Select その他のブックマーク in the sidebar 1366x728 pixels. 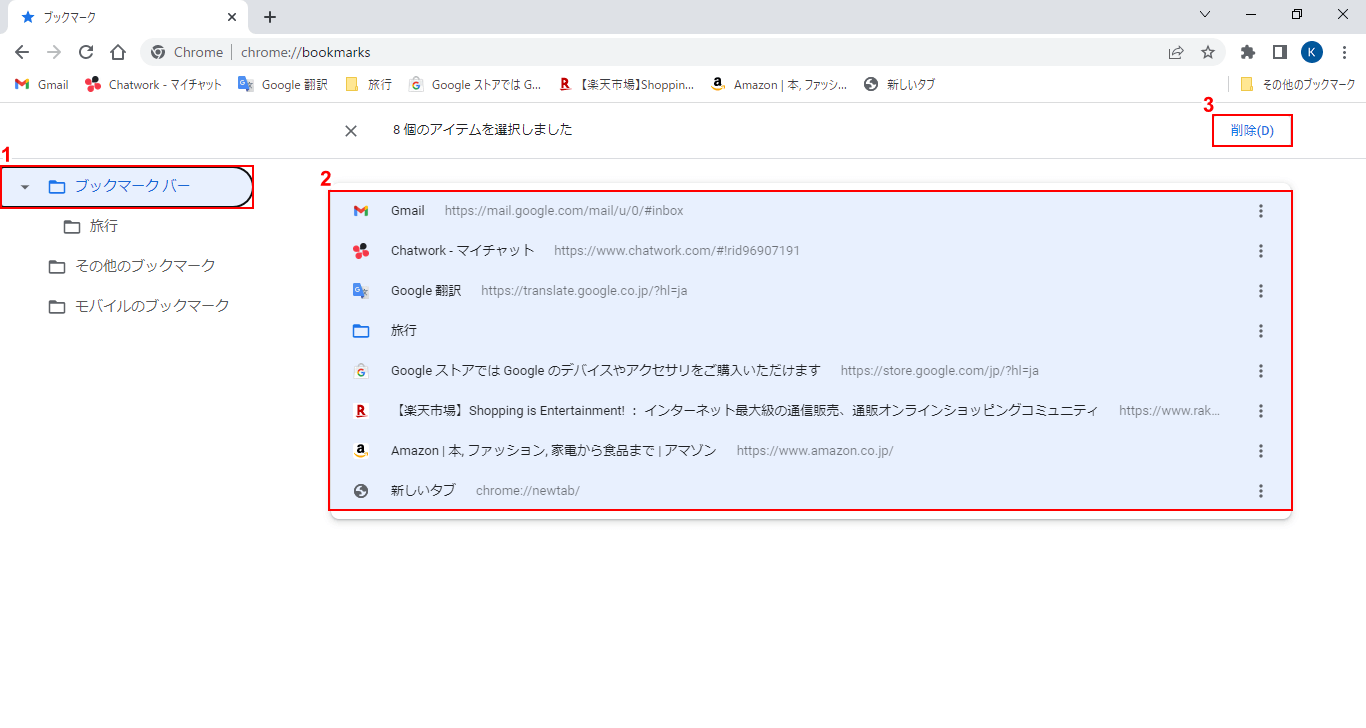click(145, 266)
